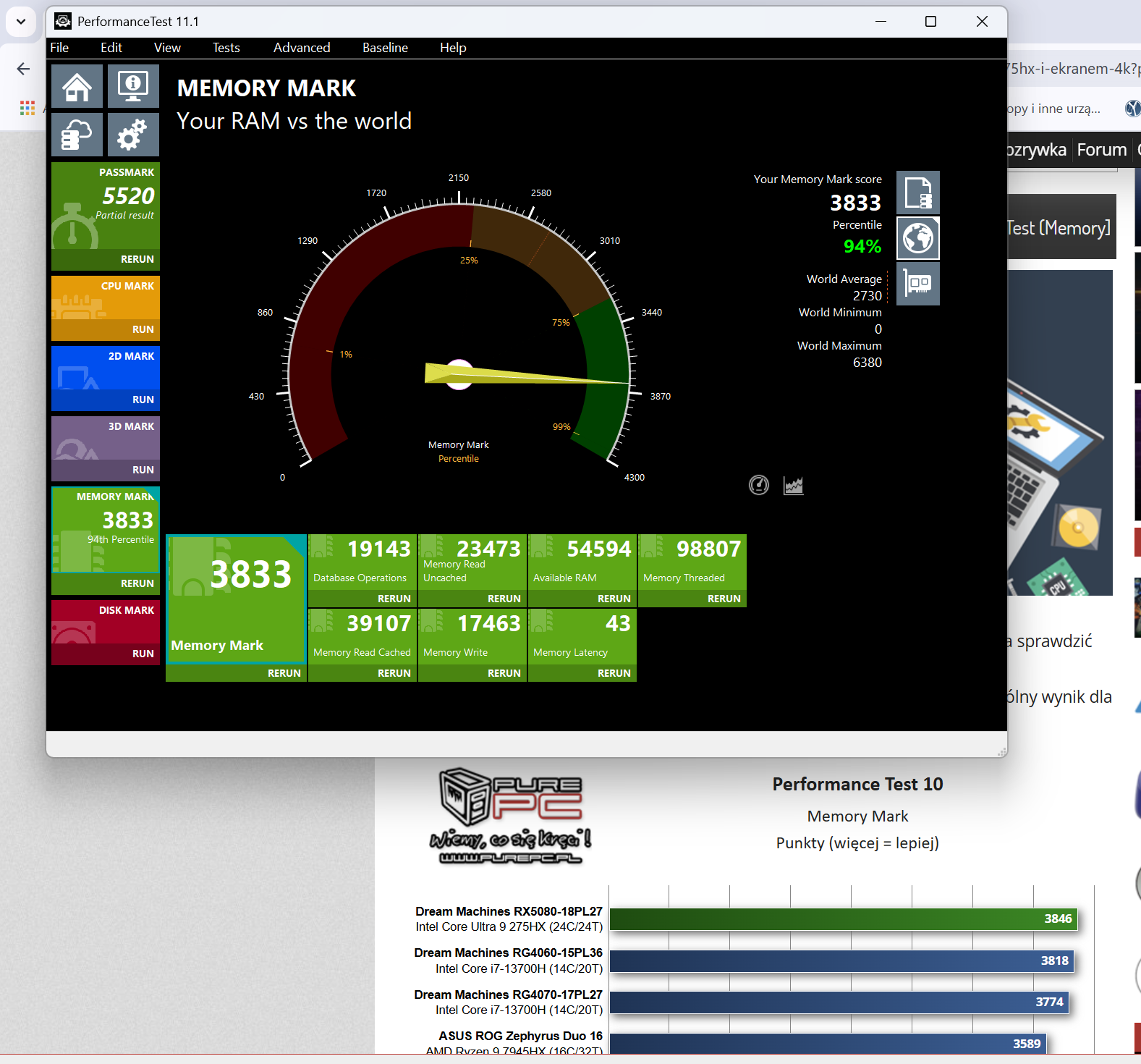1141x1064 pixels.
Task: Click the browser back arrow
Action: pyautogui.click(x=23, y=69)
